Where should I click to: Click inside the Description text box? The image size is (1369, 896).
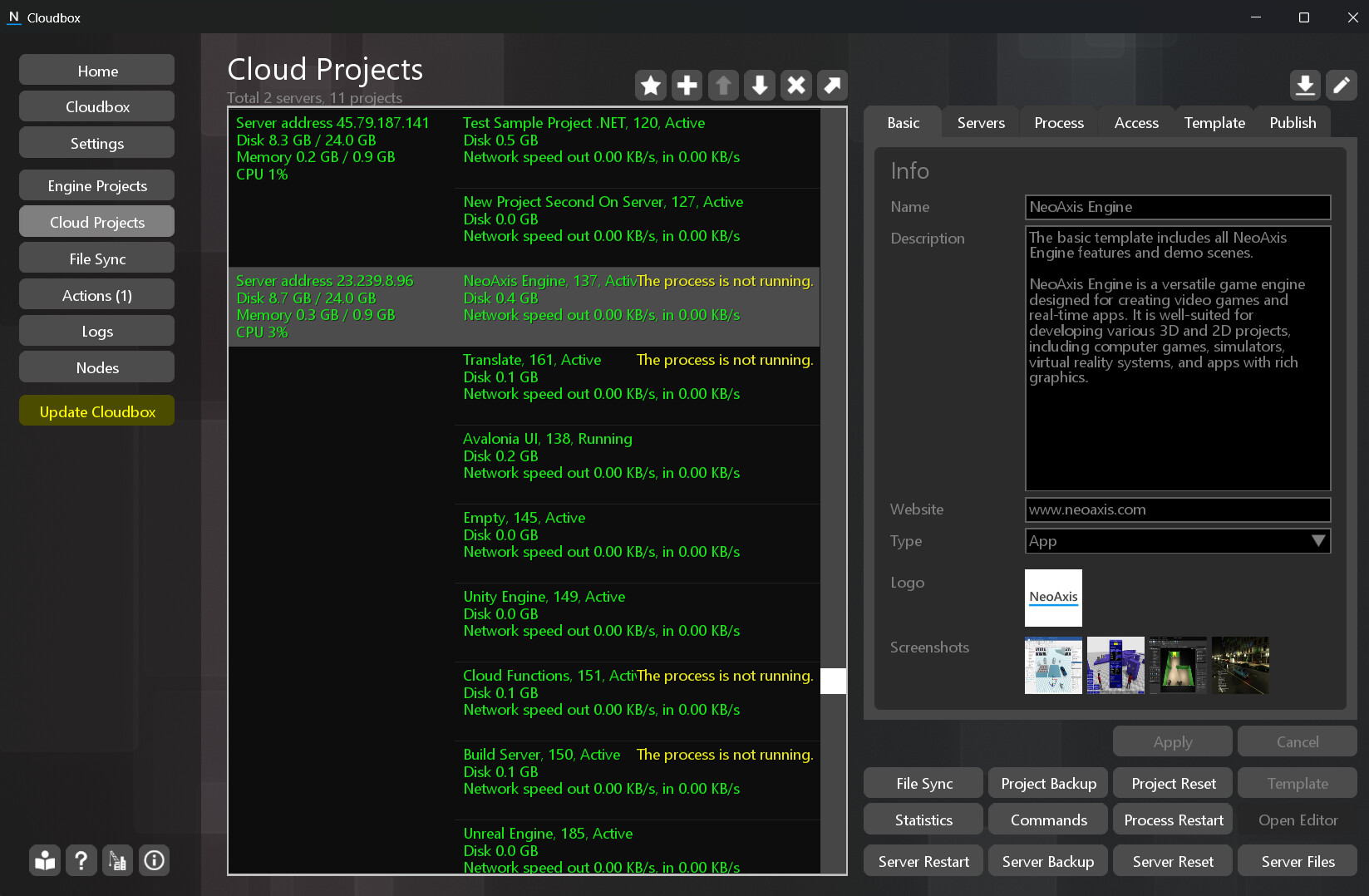1178,358
